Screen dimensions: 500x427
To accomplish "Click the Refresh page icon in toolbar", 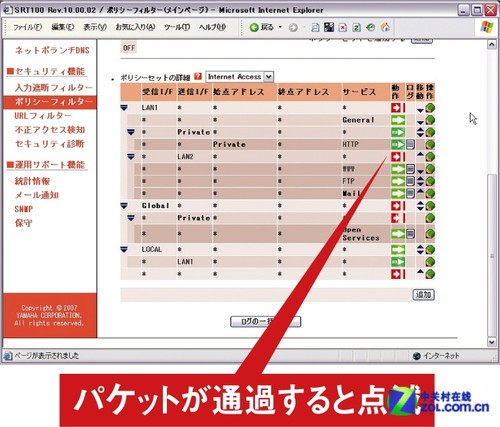I will [x=356, y=28].
